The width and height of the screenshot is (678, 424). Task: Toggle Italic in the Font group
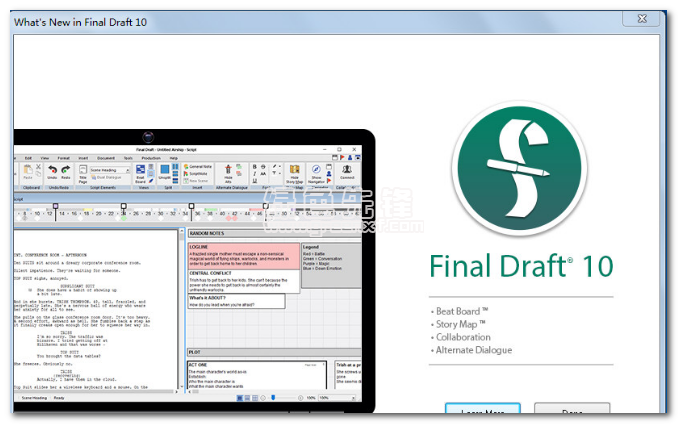(x=254, y=173)
